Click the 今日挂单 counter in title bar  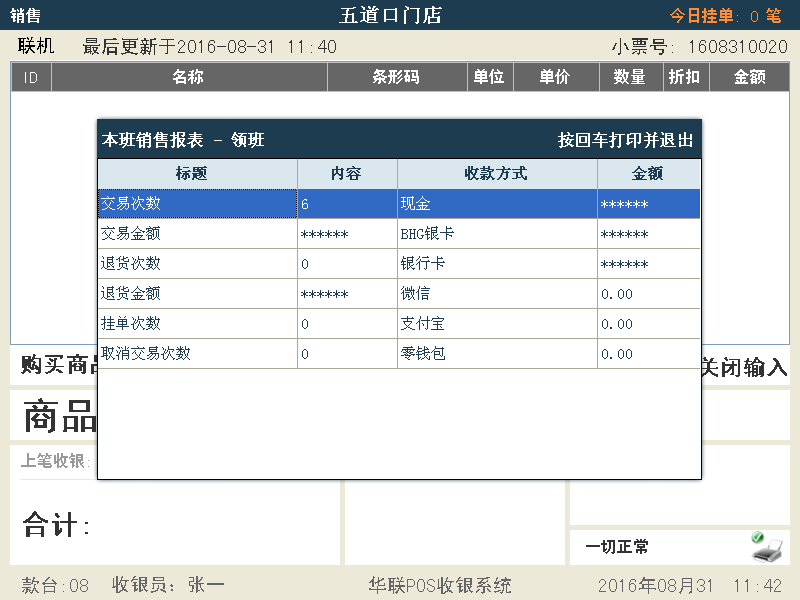click(x=725, y=16)
